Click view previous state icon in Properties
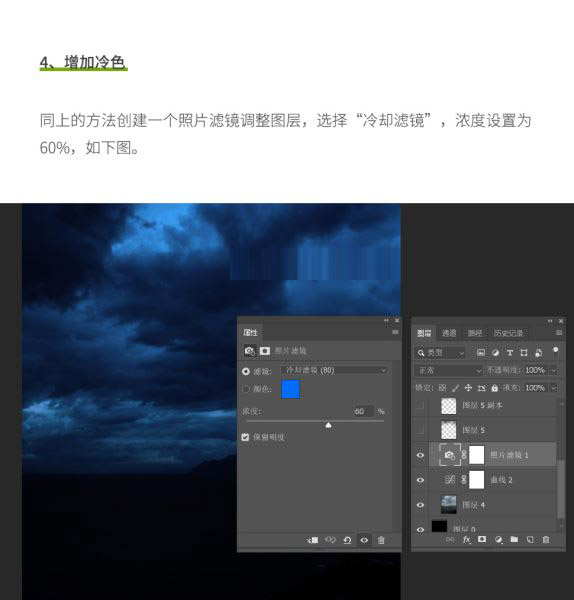Viewport: 574px width, 600px height. coord(330,540)
